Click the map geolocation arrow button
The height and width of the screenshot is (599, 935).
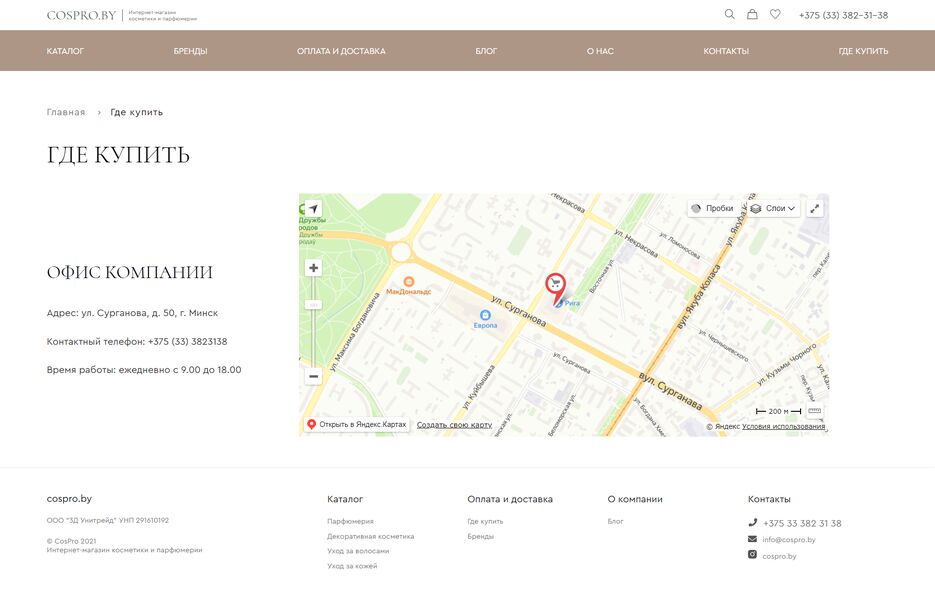point(313,209)
